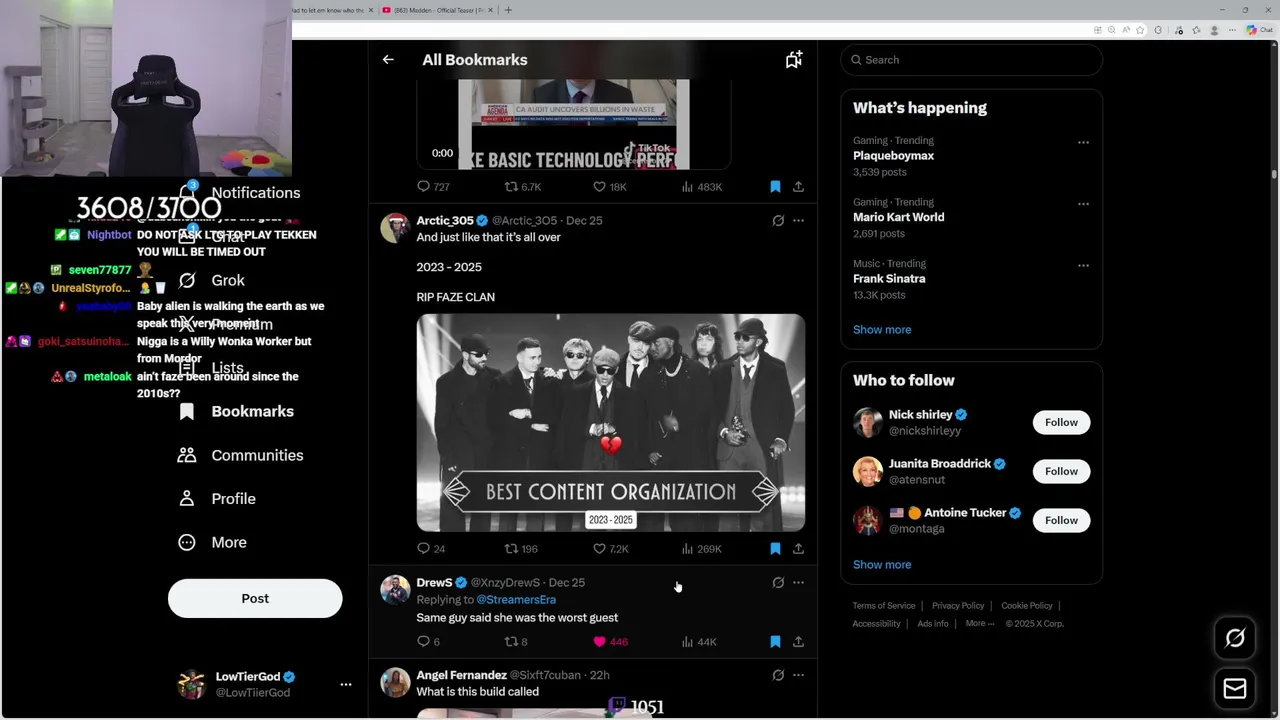Repost the top post with 6.7K reposts
Viewport: 1280px width, 720px height.
coord(522,187)
